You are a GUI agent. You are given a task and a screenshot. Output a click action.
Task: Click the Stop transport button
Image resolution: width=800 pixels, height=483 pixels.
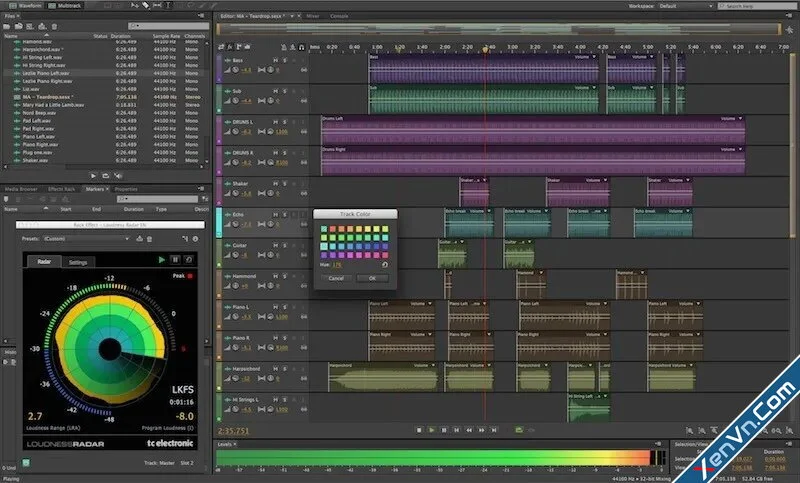(x=419, y=430)
